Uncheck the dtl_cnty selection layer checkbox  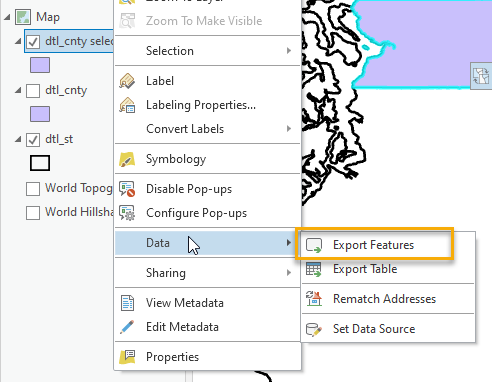(x=33, y=42)
